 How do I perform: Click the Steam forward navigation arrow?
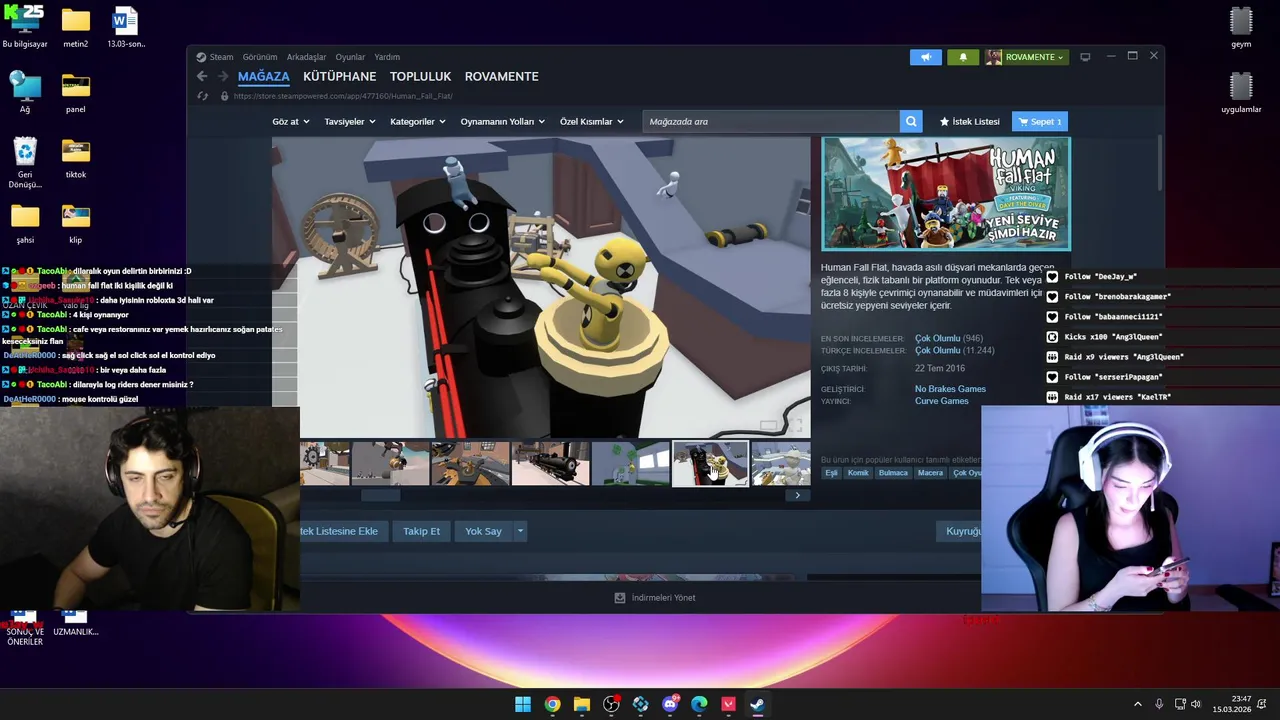pyautogui.click(x=223, y=76)
